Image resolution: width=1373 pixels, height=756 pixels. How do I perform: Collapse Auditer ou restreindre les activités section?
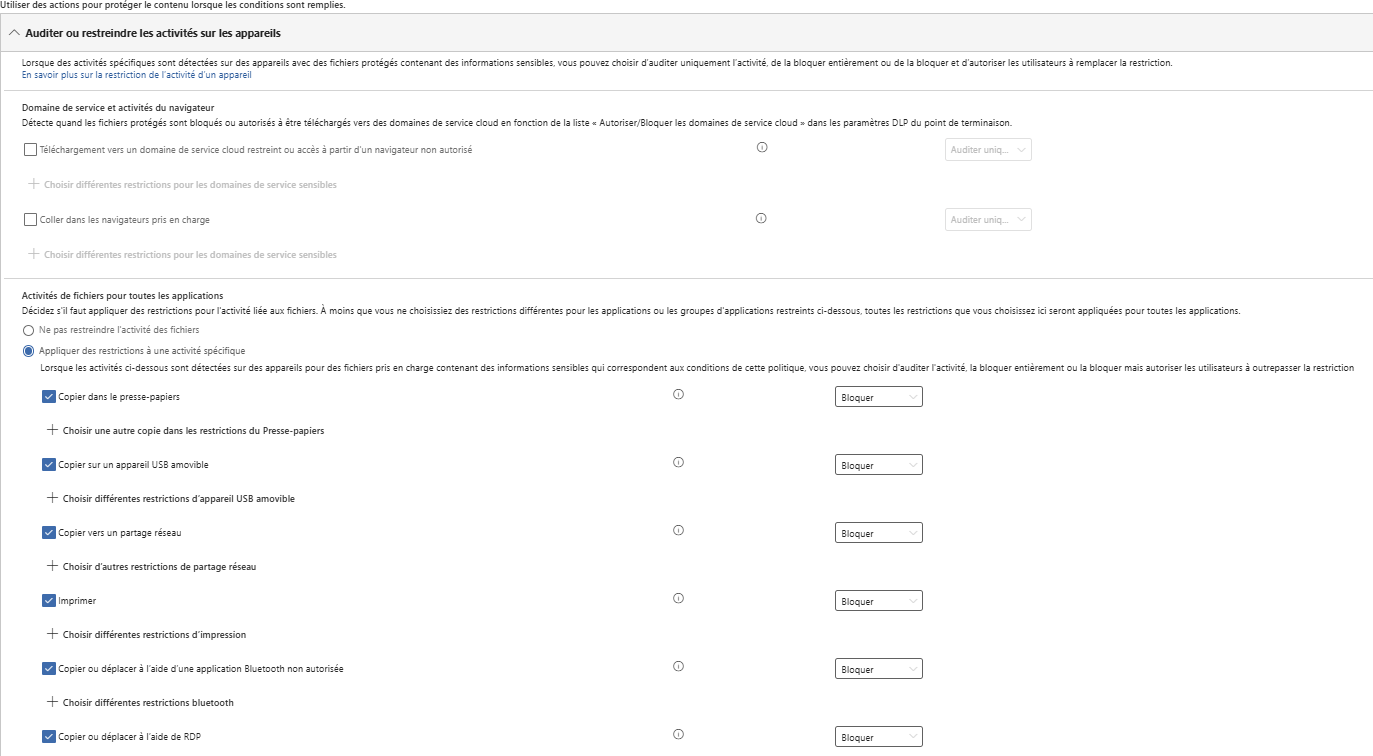[x=14, y=33]
